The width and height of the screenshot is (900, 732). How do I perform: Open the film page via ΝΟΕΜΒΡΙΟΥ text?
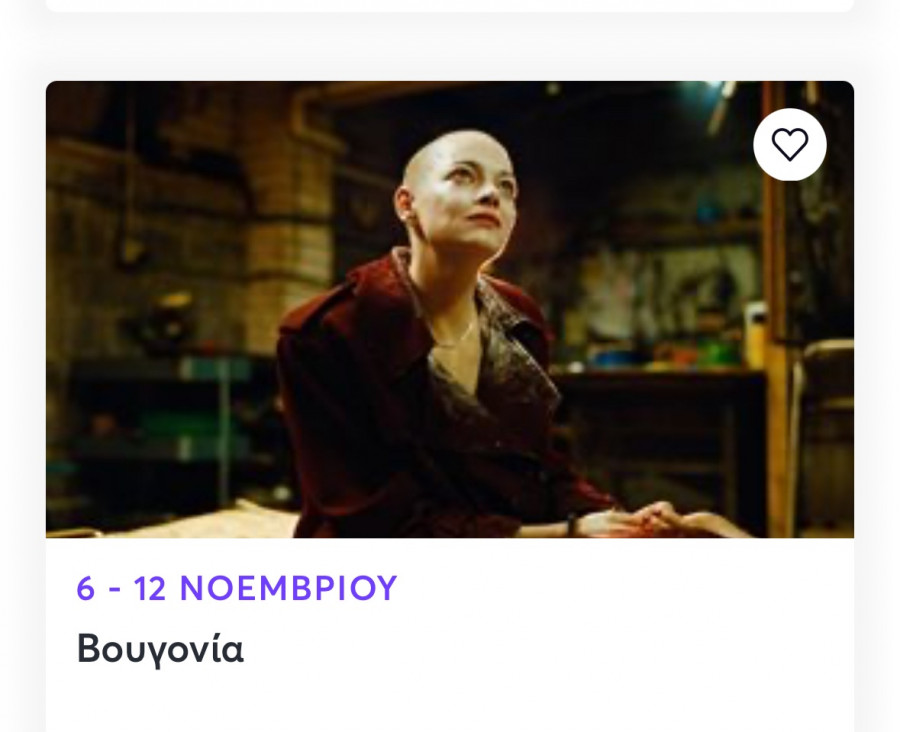click(x=288, y=588)
